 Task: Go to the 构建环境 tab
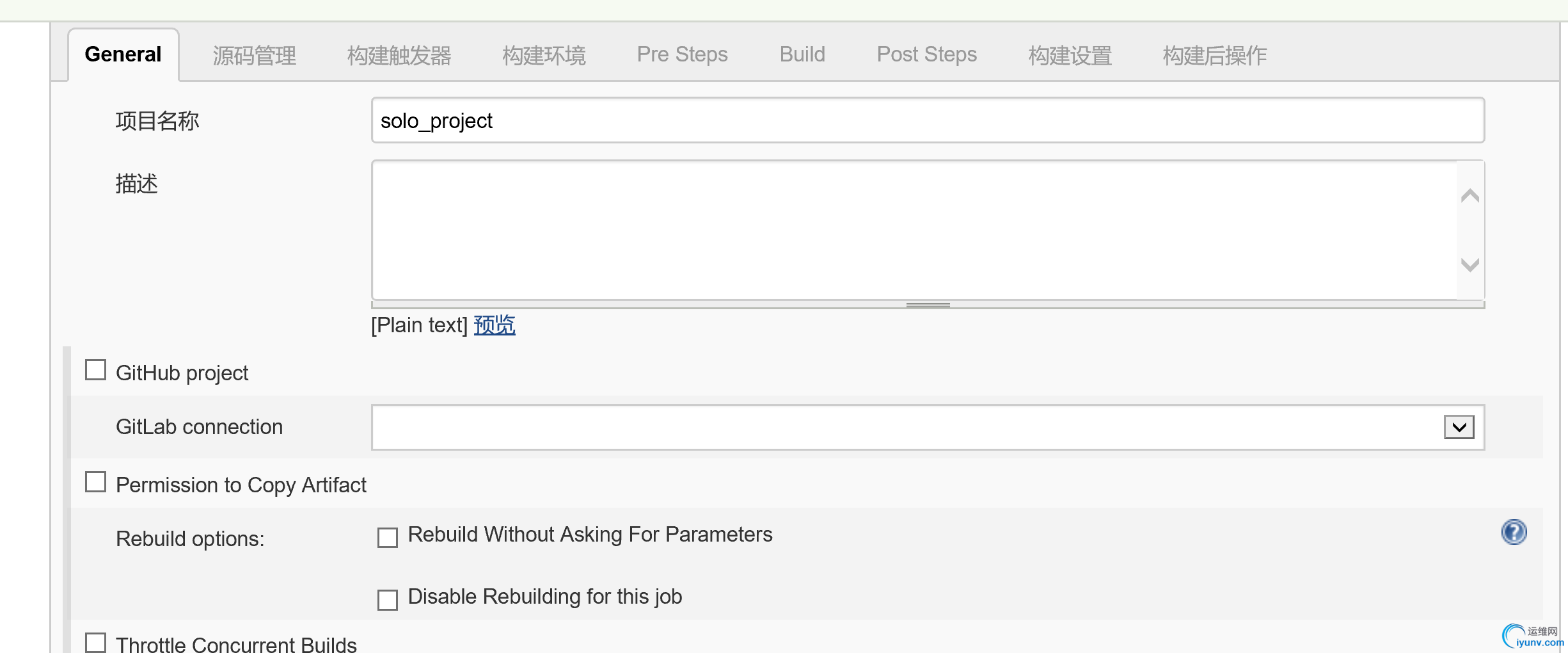click(544, 55)
